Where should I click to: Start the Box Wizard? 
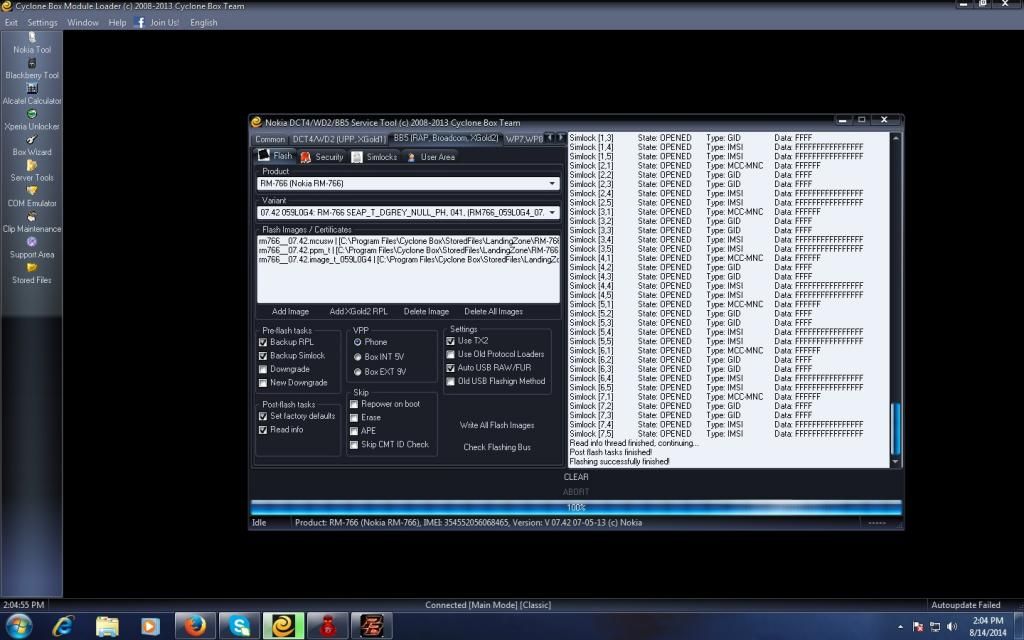pos(31,146)
